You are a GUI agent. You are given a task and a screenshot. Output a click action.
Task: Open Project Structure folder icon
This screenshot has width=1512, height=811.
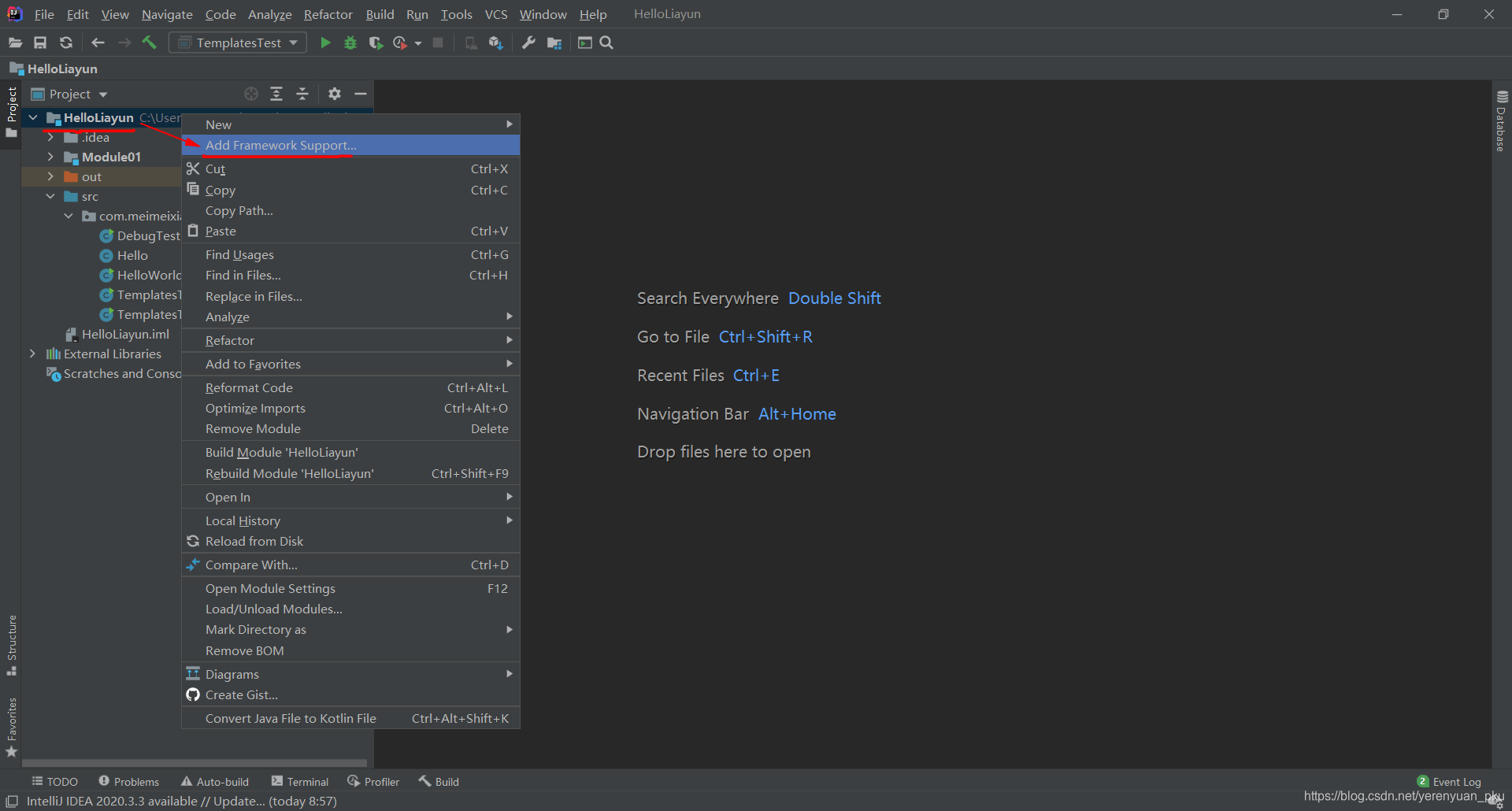click(554, 43)
